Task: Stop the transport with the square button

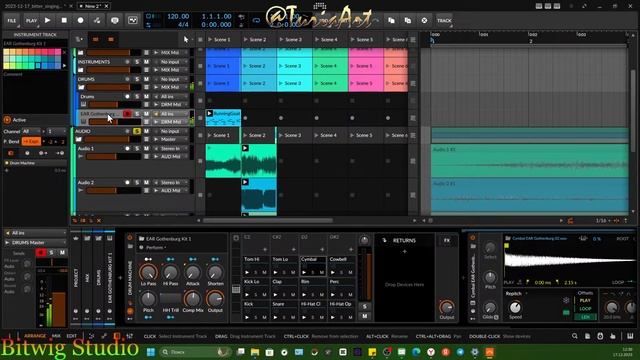Action: click(64, 20)
